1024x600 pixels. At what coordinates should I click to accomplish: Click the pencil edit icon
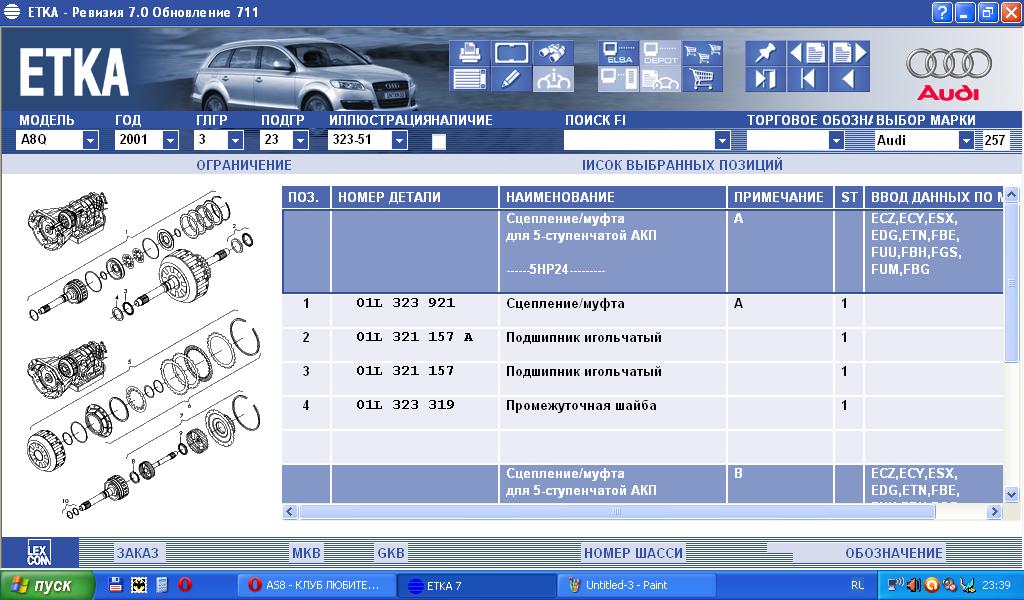coord(510,79)
